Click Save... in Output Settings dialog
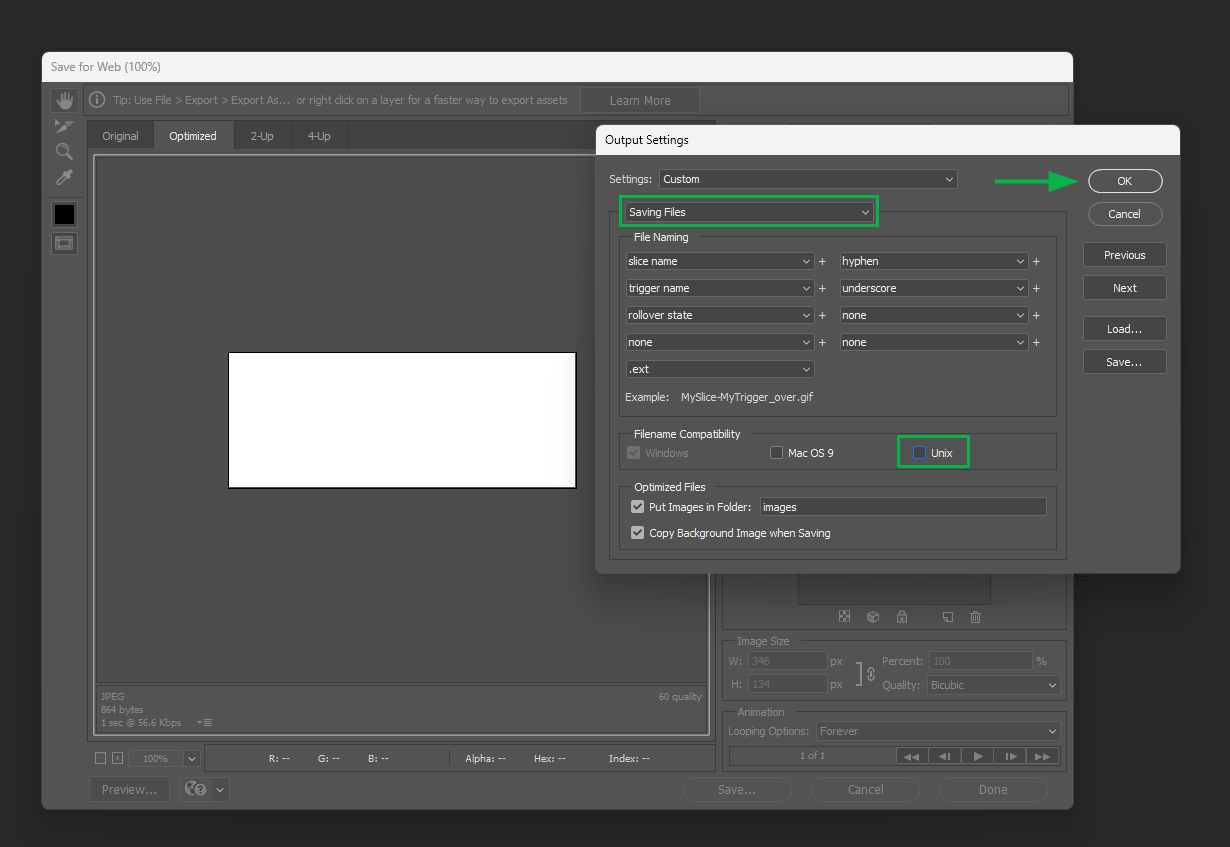 click(1125, 362)
